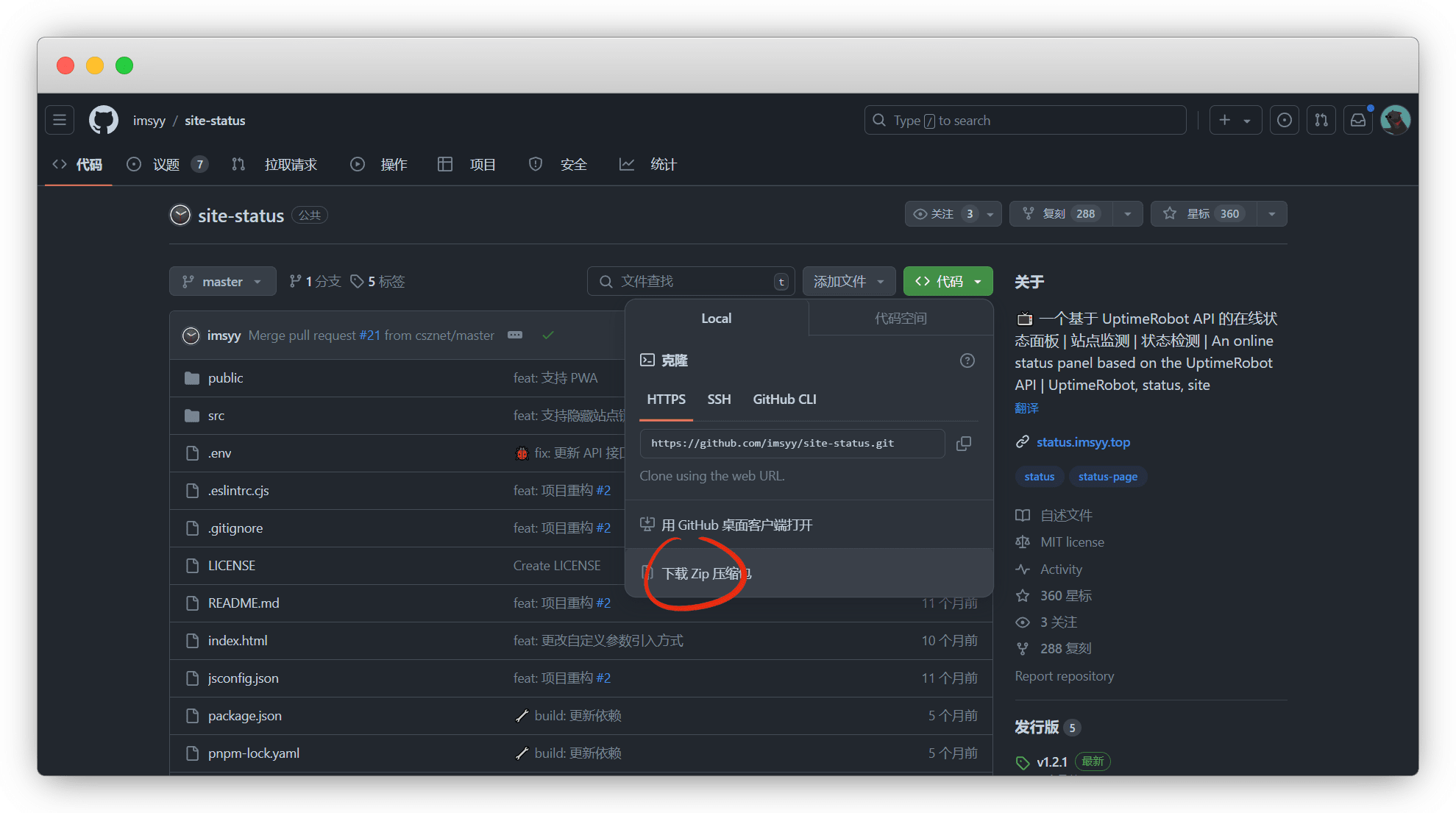
Task: Switch to the 安全 tab
Action: [558, 165]
